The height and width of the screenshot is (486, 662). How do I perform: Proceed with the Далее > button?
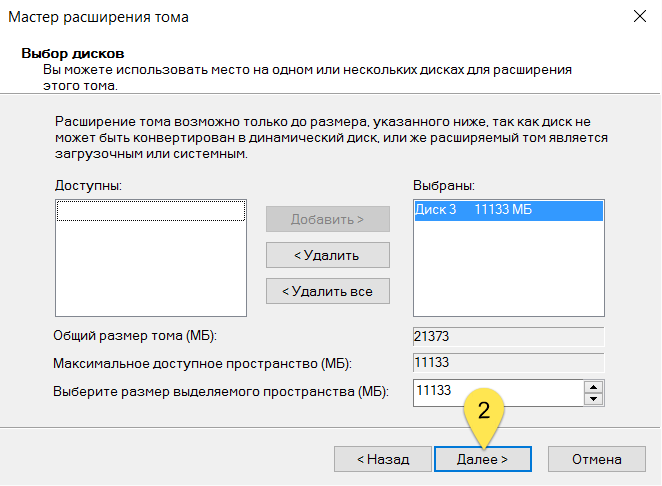[x=483, y=459]
